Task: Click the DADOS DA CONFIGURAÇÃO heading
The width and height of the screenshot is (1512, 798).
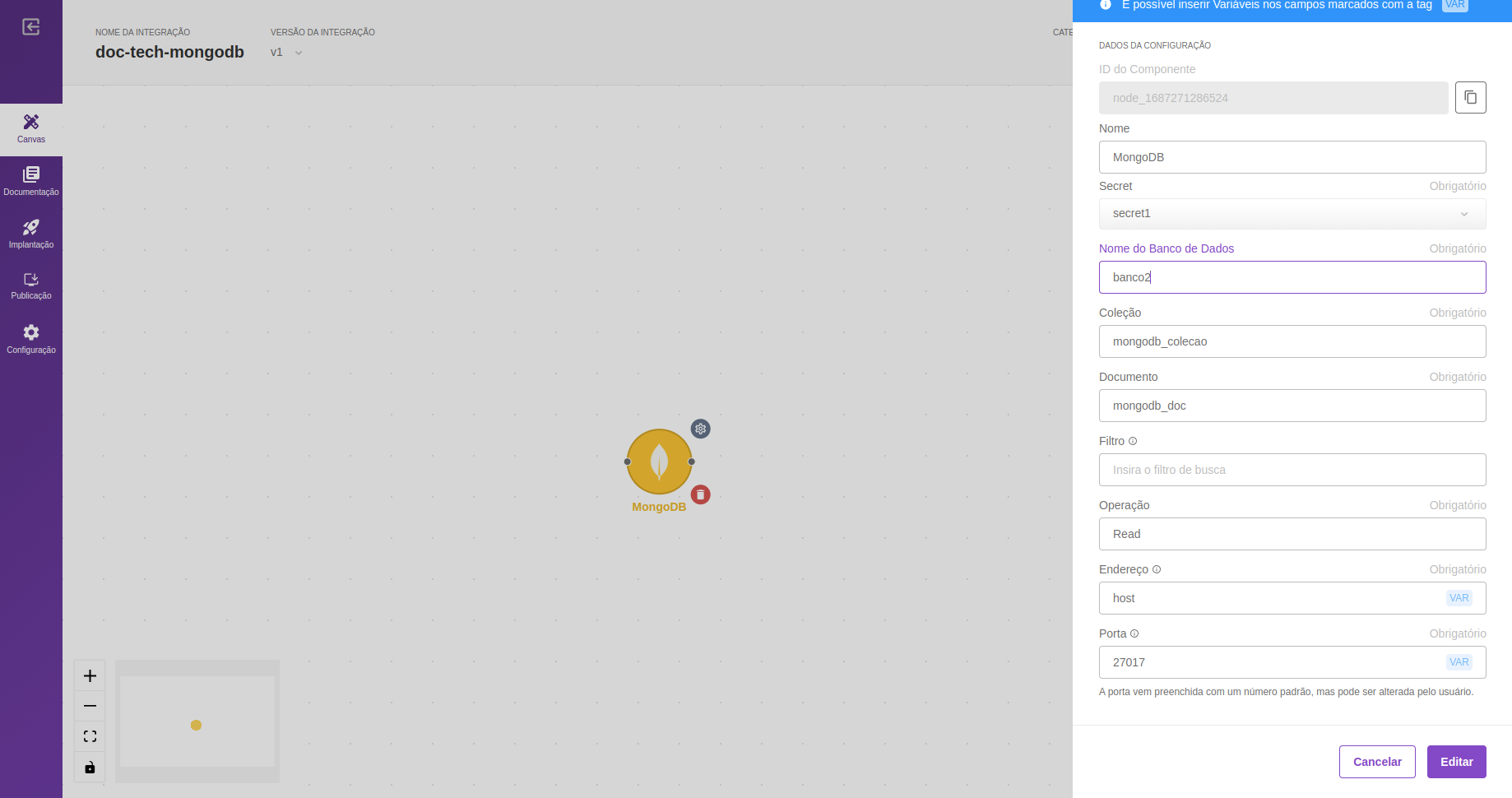Action: (1155, 45)
